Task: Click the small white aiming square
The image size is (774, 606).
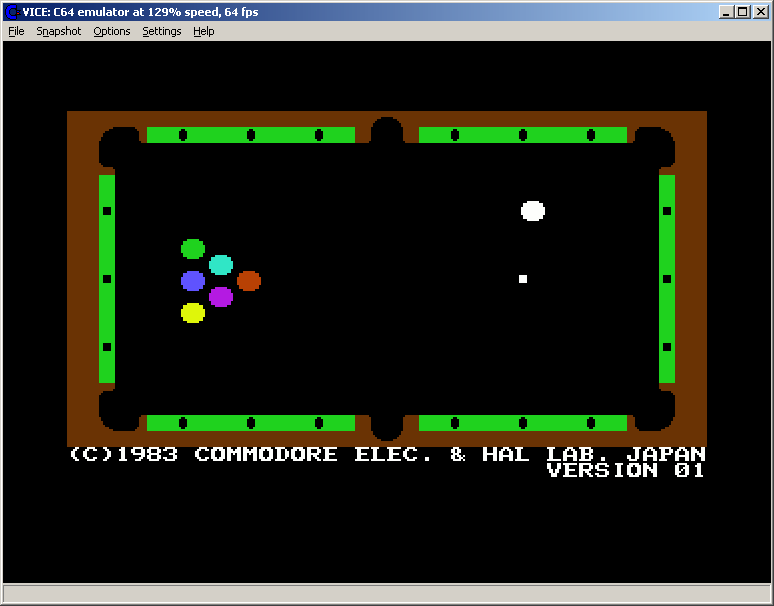Action: (x=523, y=279)
